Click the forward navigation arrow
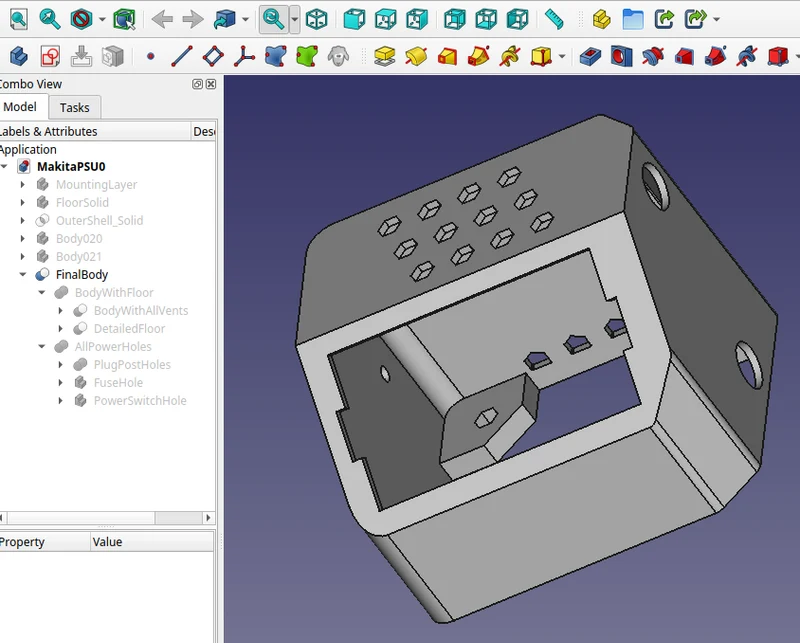This screenshot has width=800, height=643. tap(193, 19)
